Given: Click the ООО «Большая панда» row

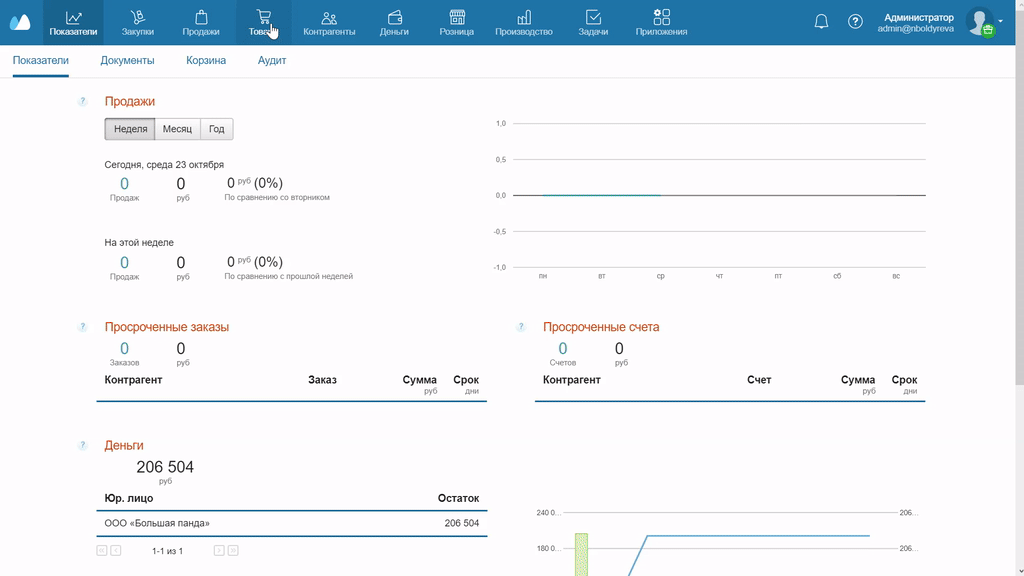Looking at the screenshot, I should pyautogui.click(x=291, y=523).
